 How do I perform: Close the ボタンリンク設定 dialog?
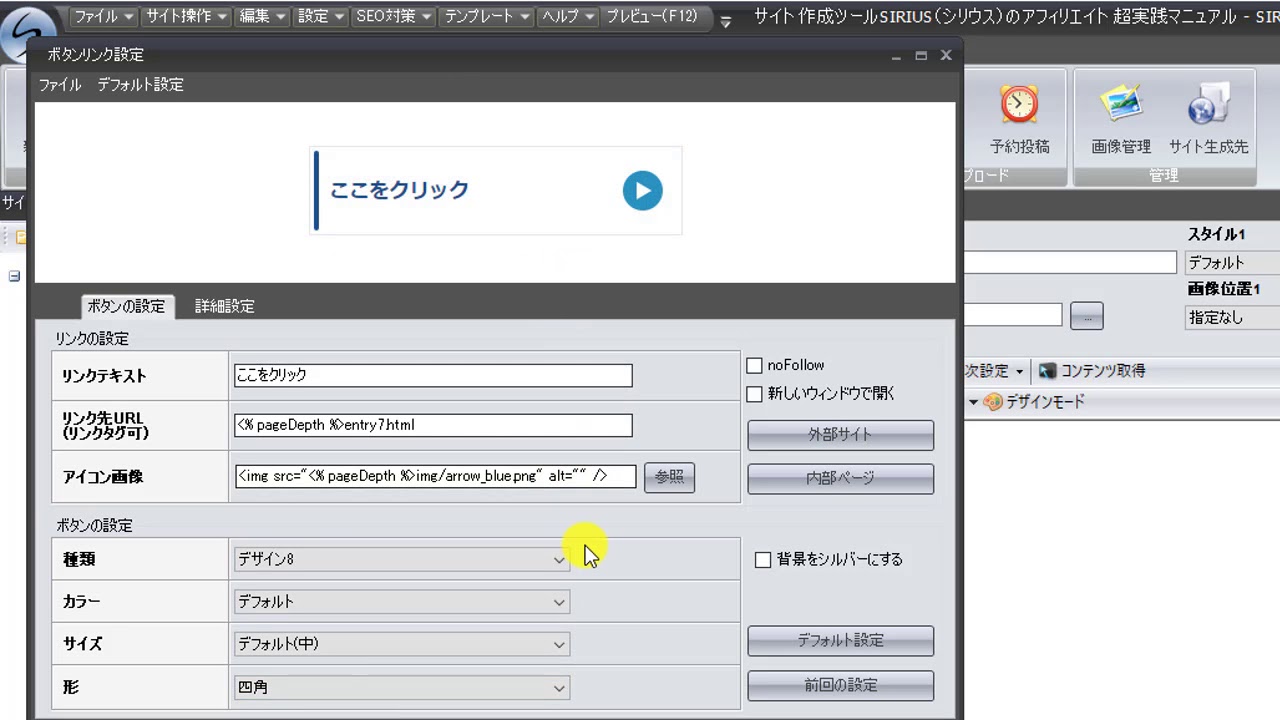(x=945, y=56)
